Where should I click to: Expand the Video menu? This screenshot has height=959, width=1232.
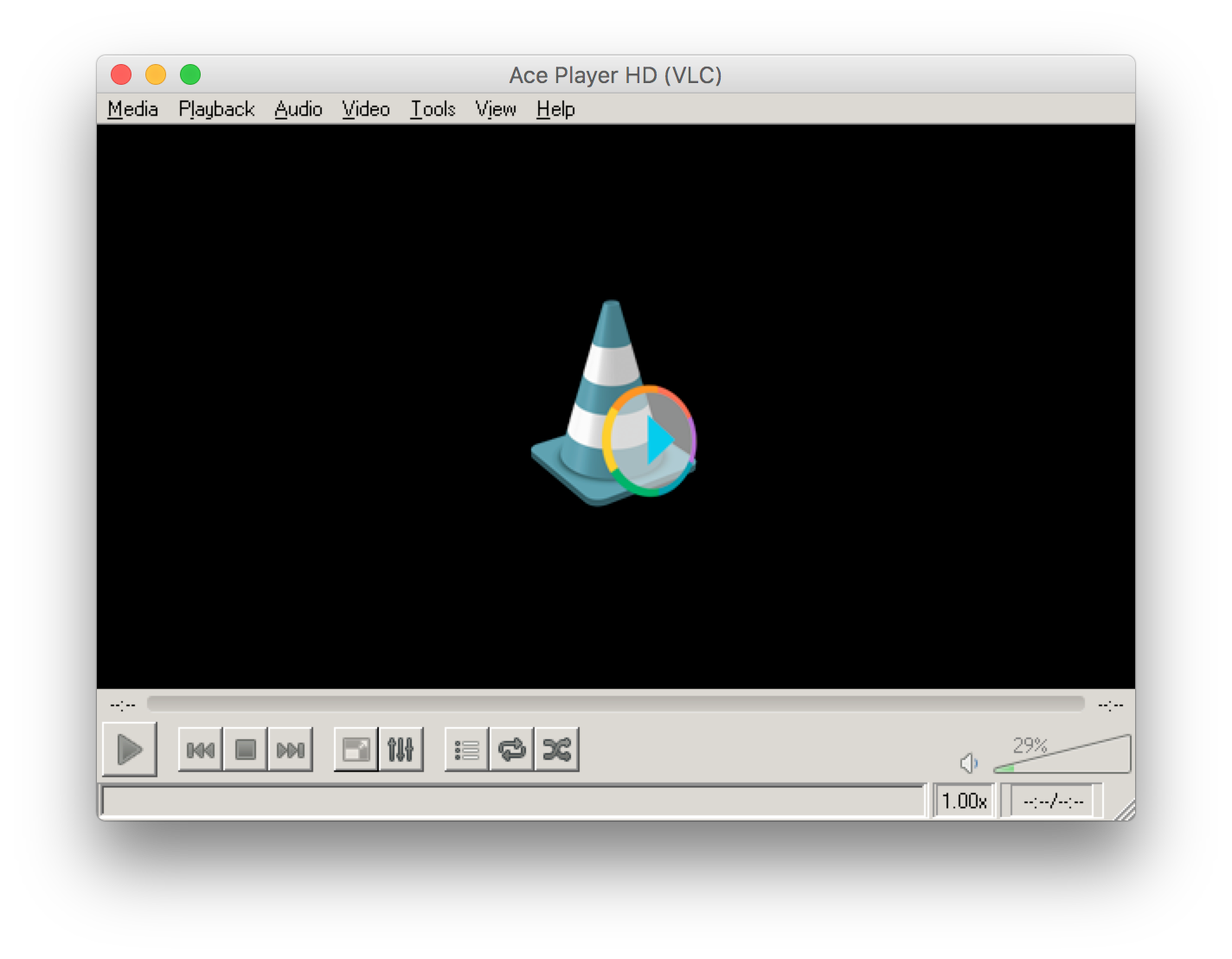point(366,109)
